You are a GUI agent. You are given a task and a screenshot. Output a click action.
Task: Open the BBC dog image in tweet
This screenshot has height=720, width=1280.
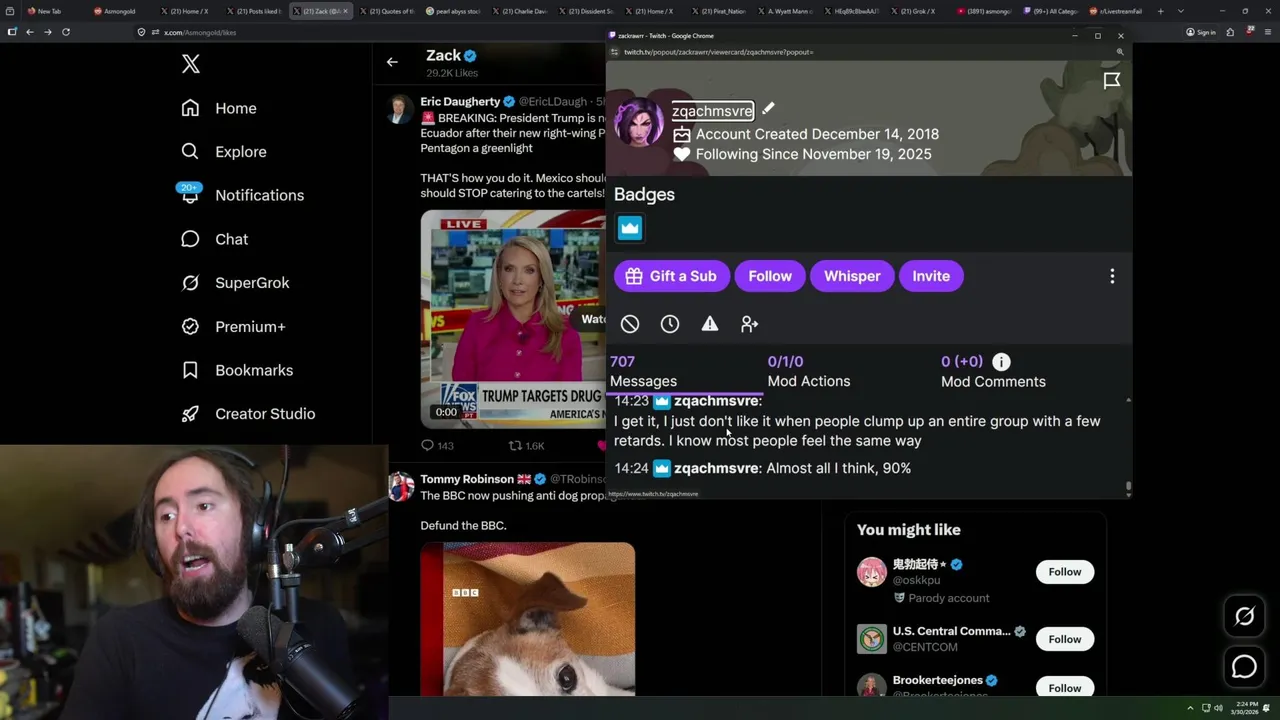coord(527,619)
